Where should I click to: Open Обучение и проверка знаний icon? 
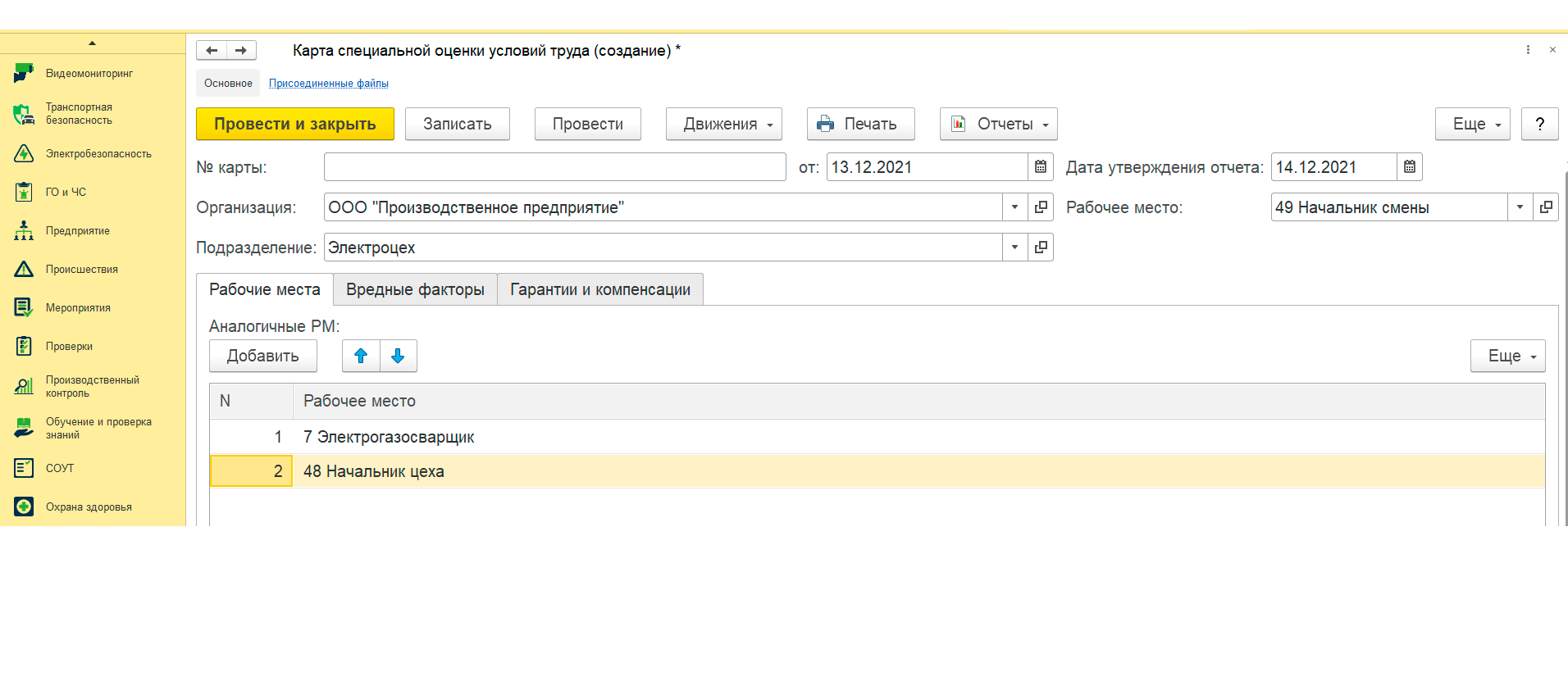(x=24, y=428)
